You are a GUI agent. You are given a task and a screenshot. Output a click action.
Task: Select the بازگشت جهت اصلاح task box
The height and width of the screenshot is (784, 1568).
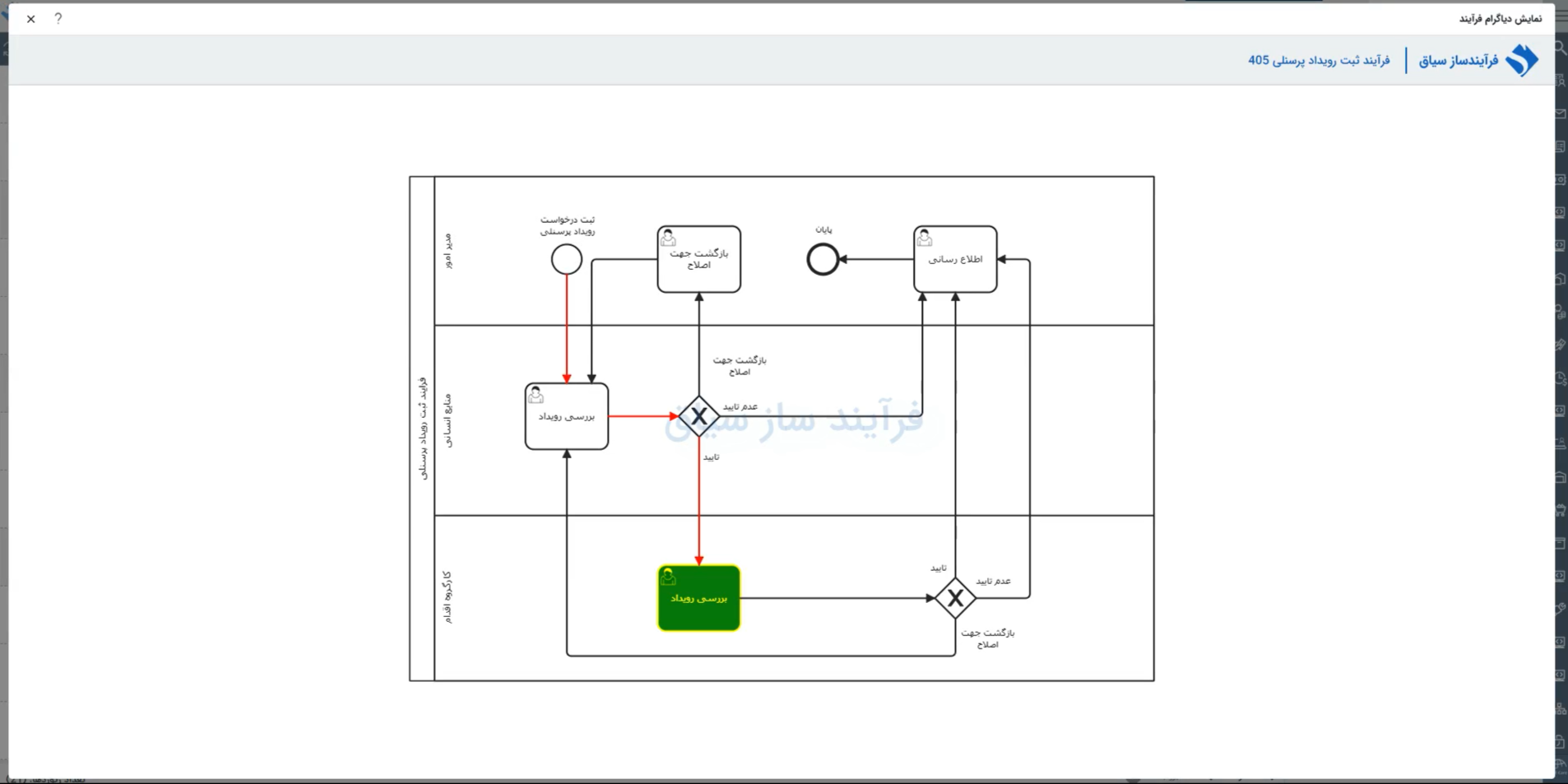point(699,260)
